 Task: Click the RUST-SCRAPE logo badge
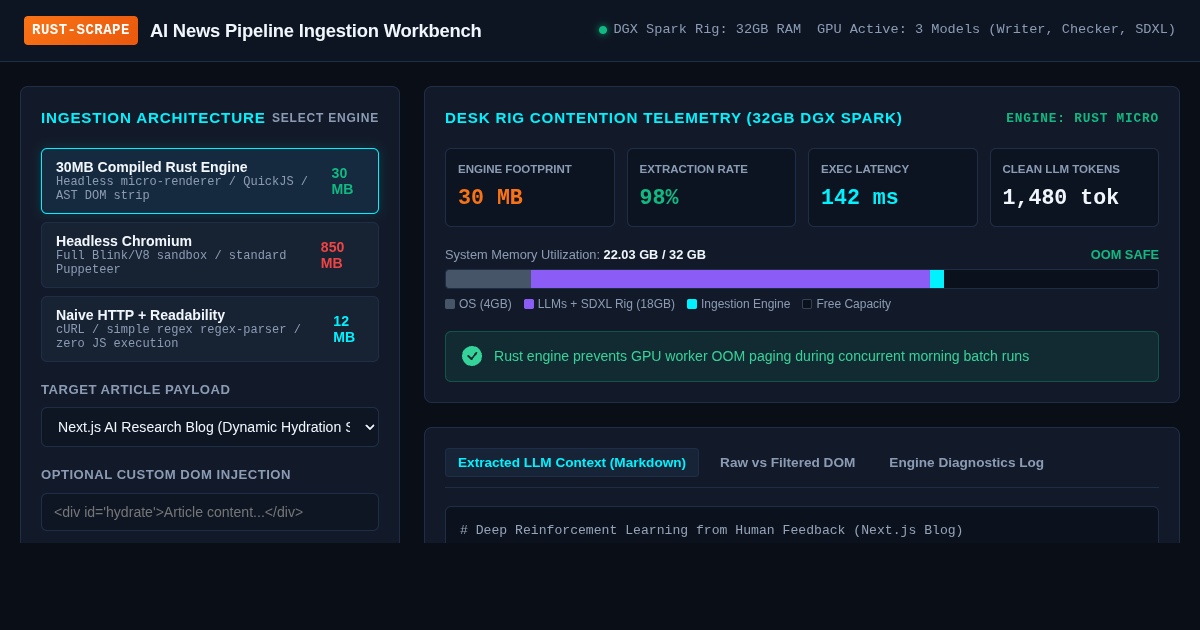click(81, 30)
